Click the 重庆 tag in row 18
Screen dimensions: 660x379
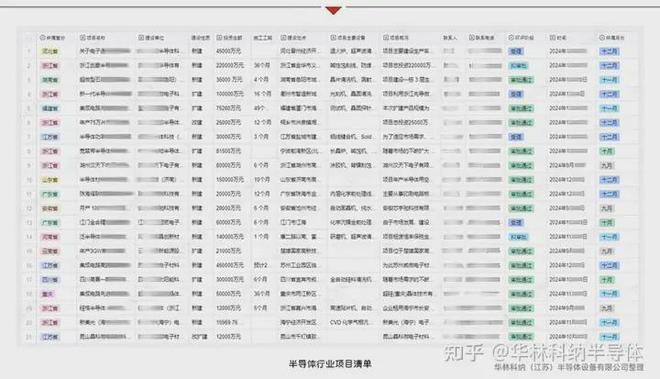(48, 294)
